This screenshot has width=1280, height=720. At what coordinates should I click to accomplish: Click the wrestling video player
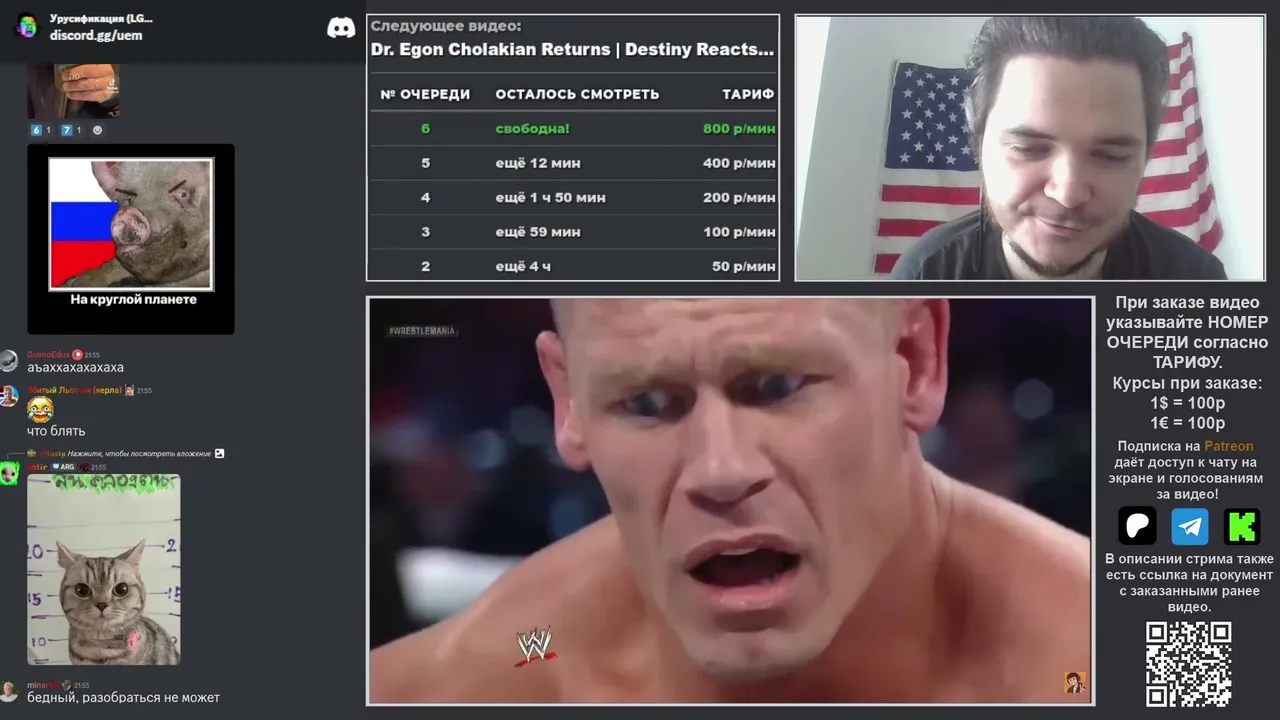pyautogui.click(x=730, y=501)
